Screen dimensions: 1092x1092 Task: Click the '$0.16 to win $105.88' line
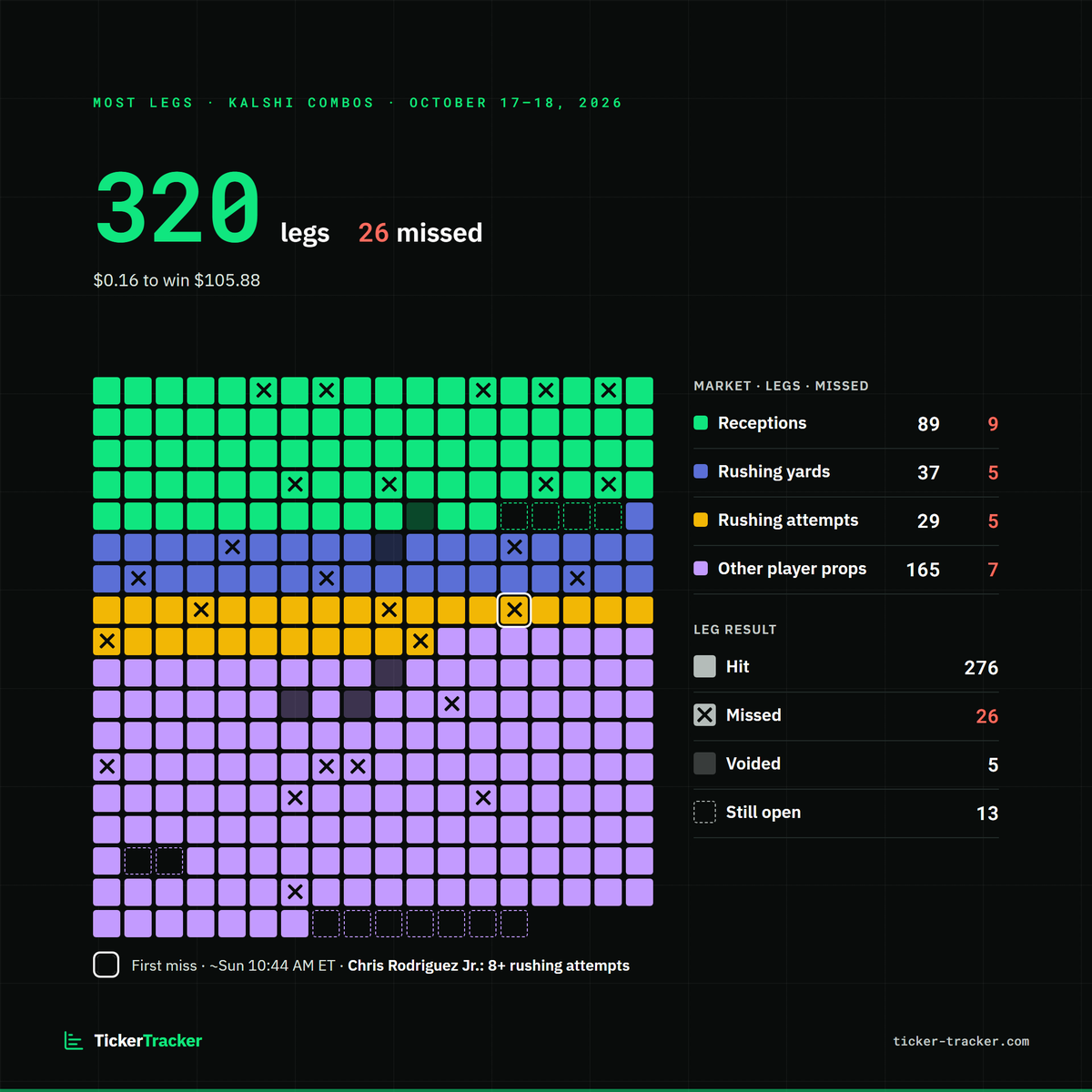(177, 280)
